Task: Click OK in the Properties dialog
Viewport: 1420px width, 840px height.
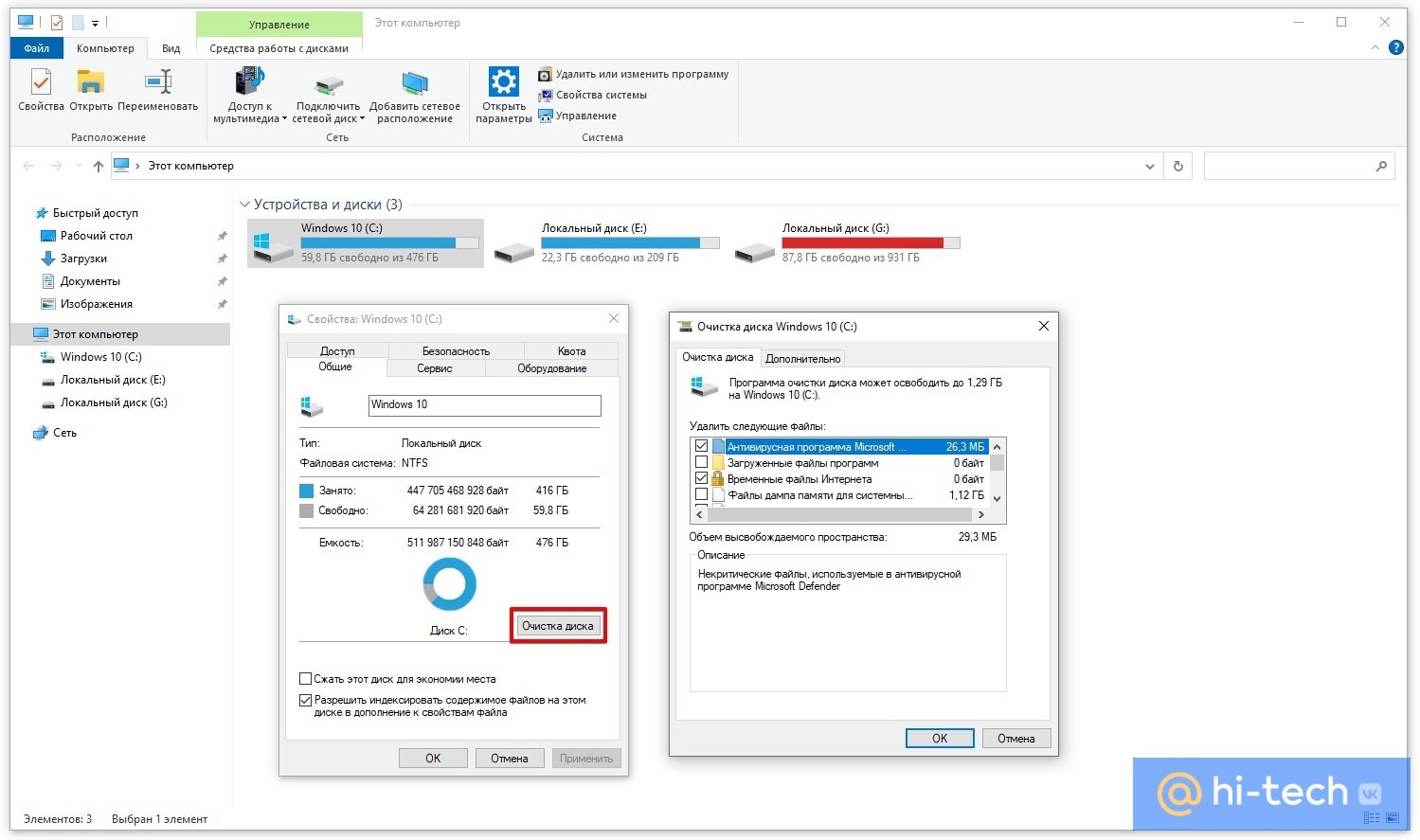Action: pyautogui.click(x=433, y=759)
